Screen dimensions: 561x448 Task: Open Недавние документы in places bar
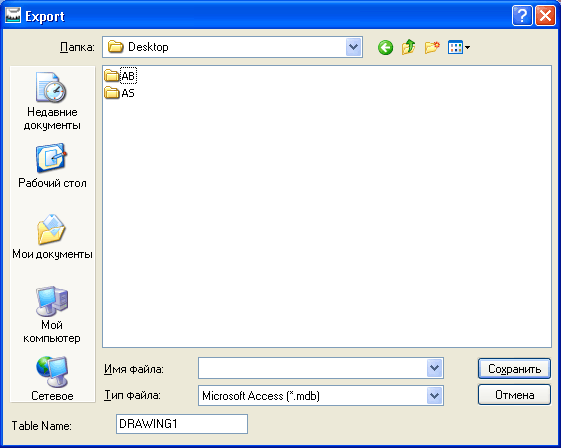click(52, 101)
